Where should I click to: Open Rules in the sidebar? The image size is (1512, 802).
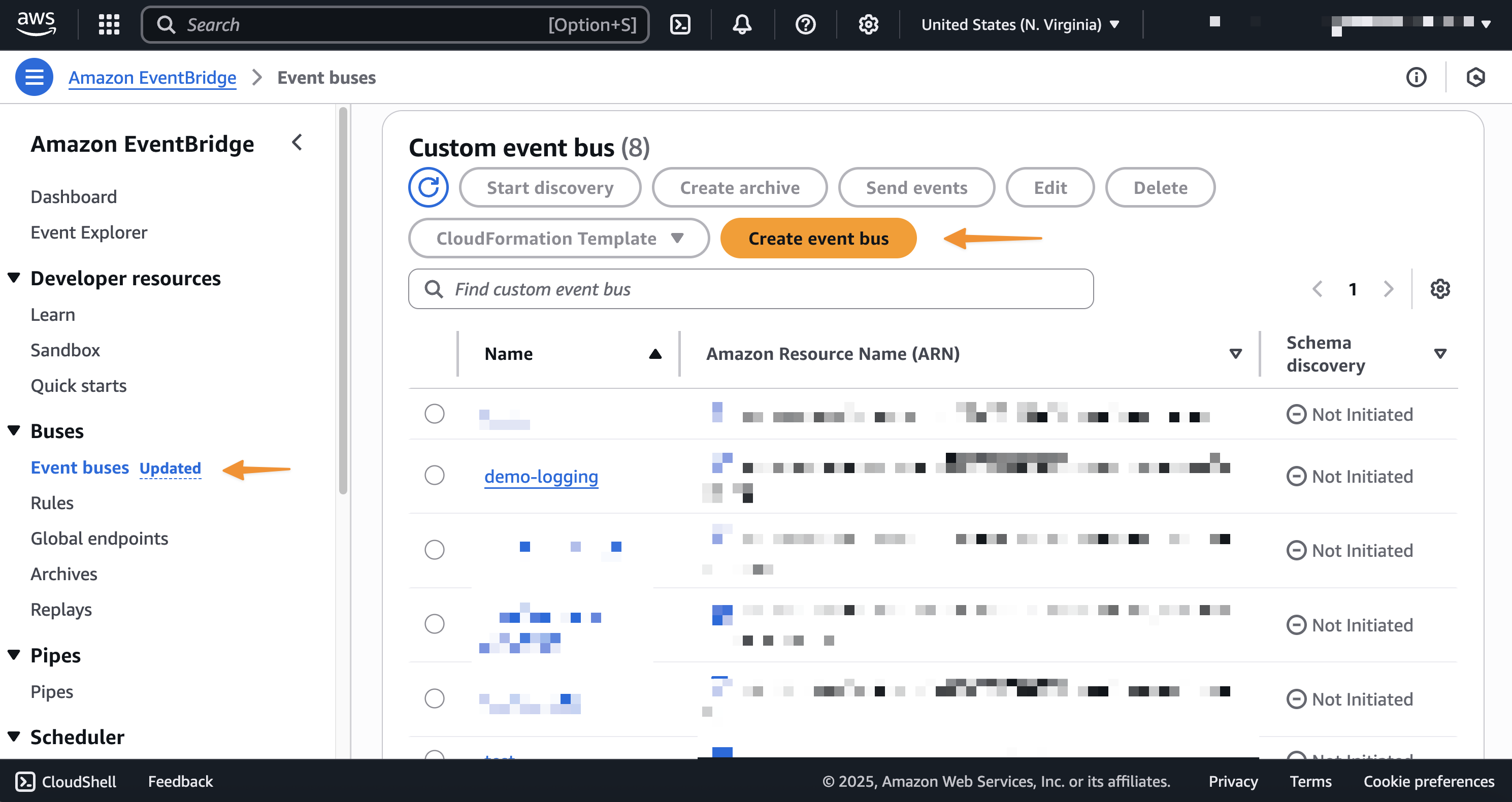click(52, 503)
